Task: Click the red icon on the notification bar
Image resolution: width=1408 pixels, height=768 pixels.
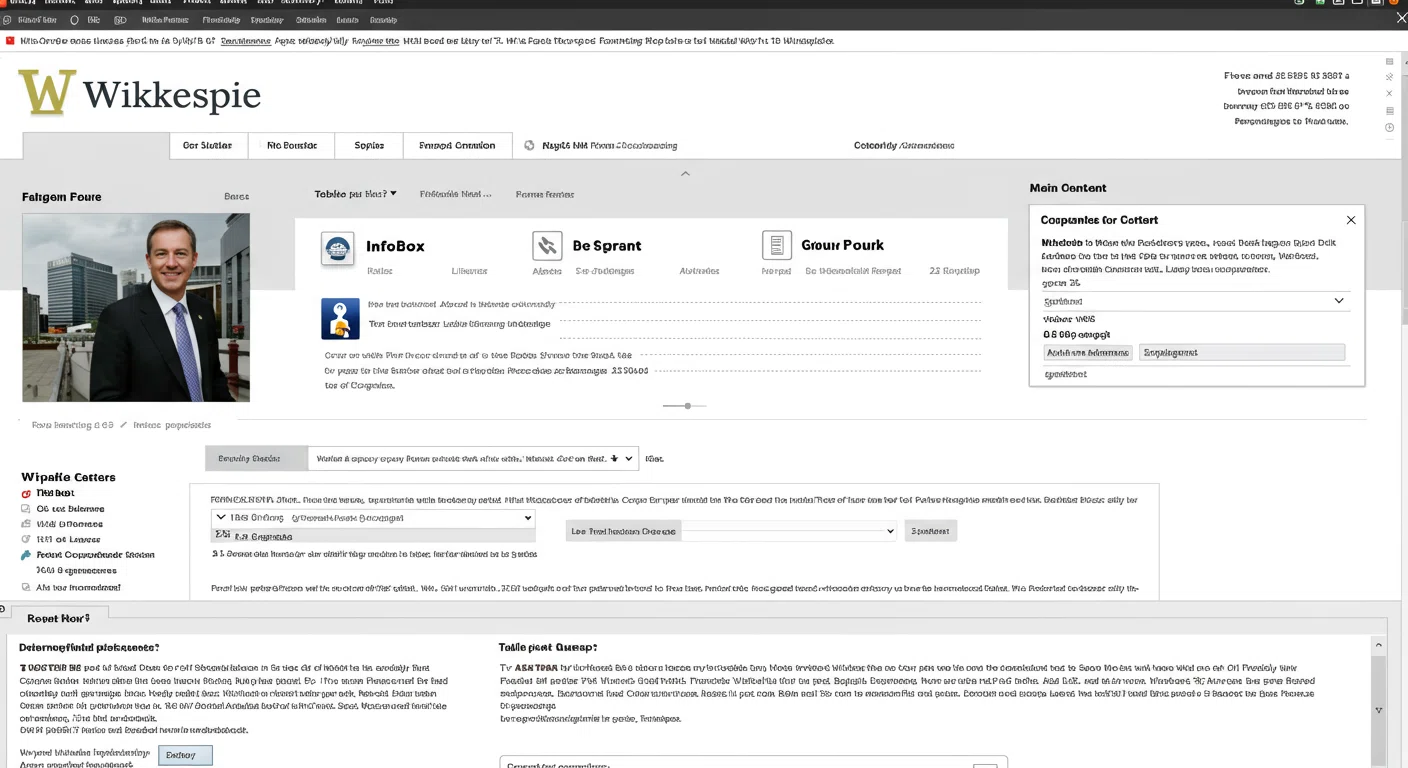Action: (10, 41)
